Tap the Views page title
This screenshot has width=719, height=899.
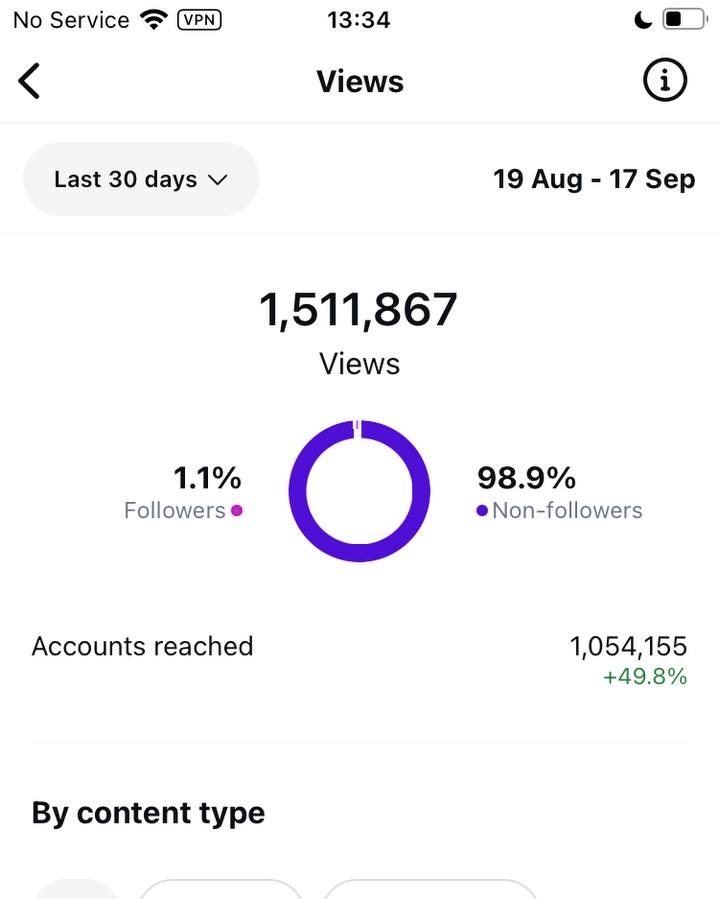click(360, 81)
